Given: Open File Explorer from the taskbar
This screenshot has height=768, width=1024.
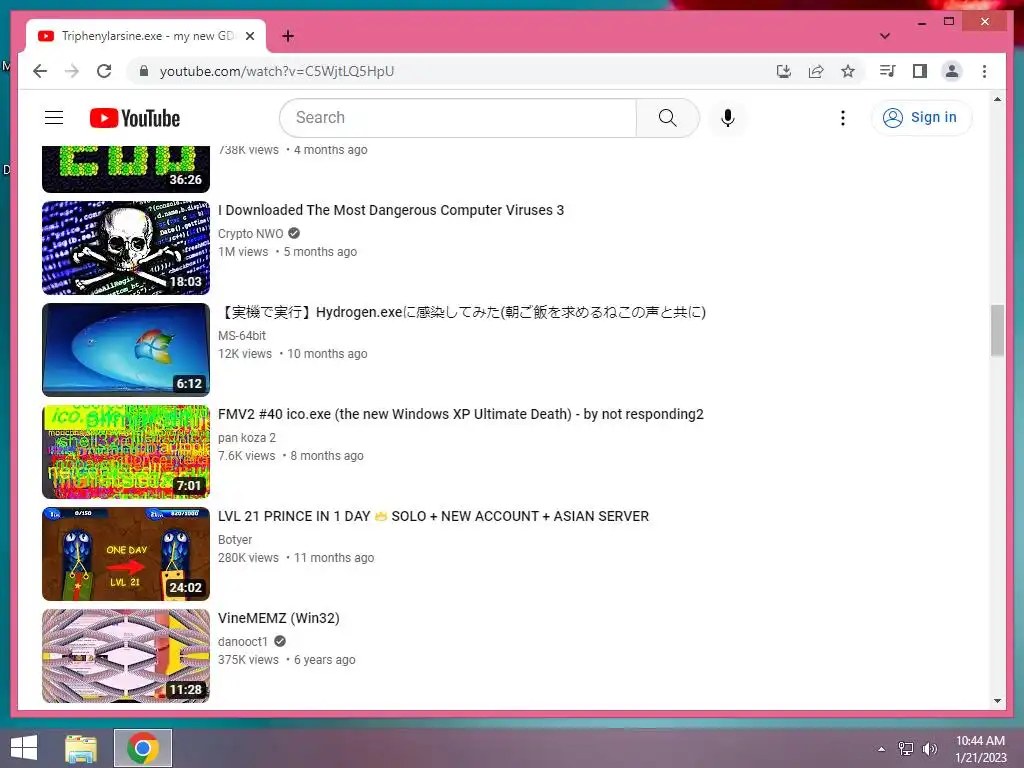Looking at the screenshot, I should coord(81,748).
